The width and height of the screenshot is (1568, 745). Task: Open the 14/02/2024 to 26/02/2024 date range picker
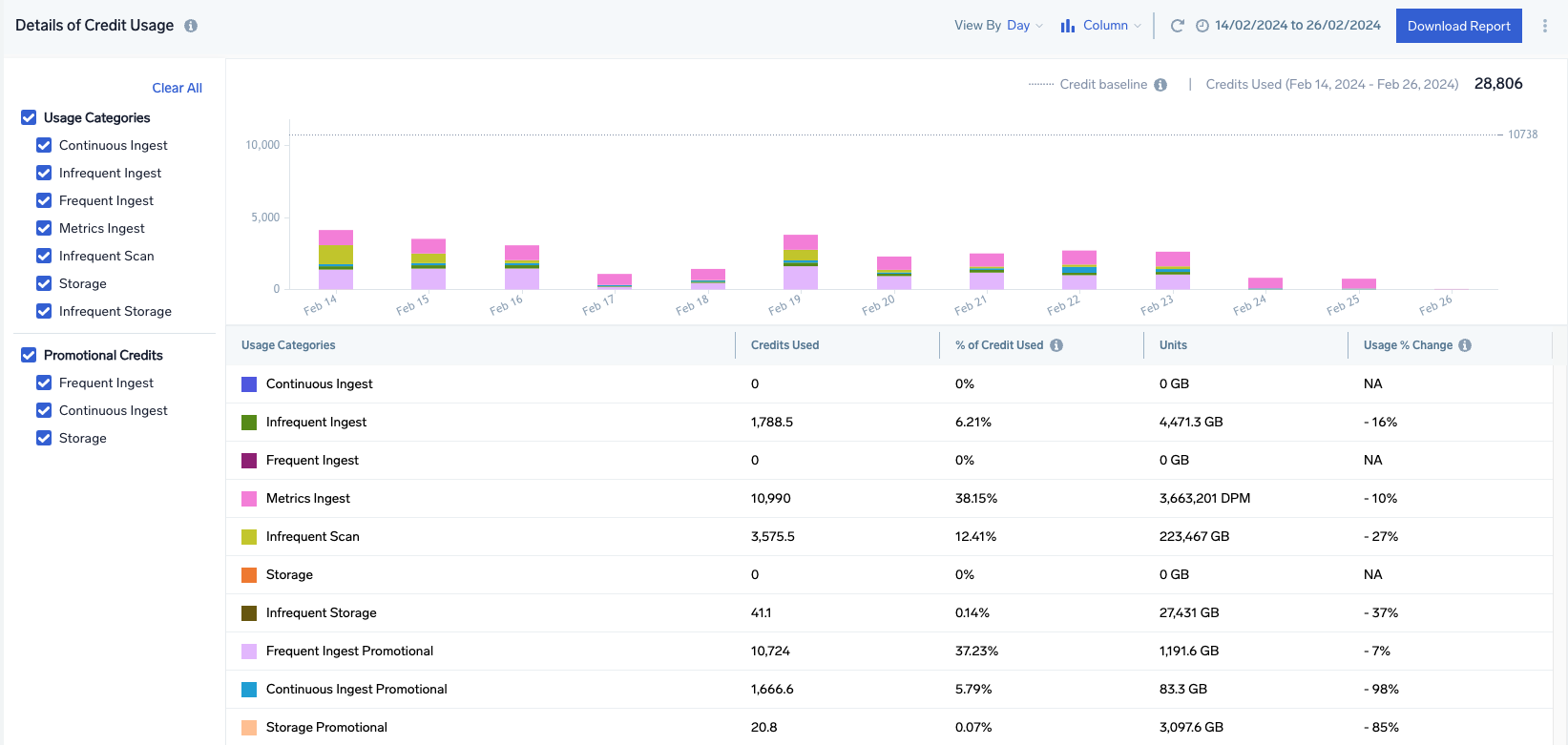coord(1297,26)
